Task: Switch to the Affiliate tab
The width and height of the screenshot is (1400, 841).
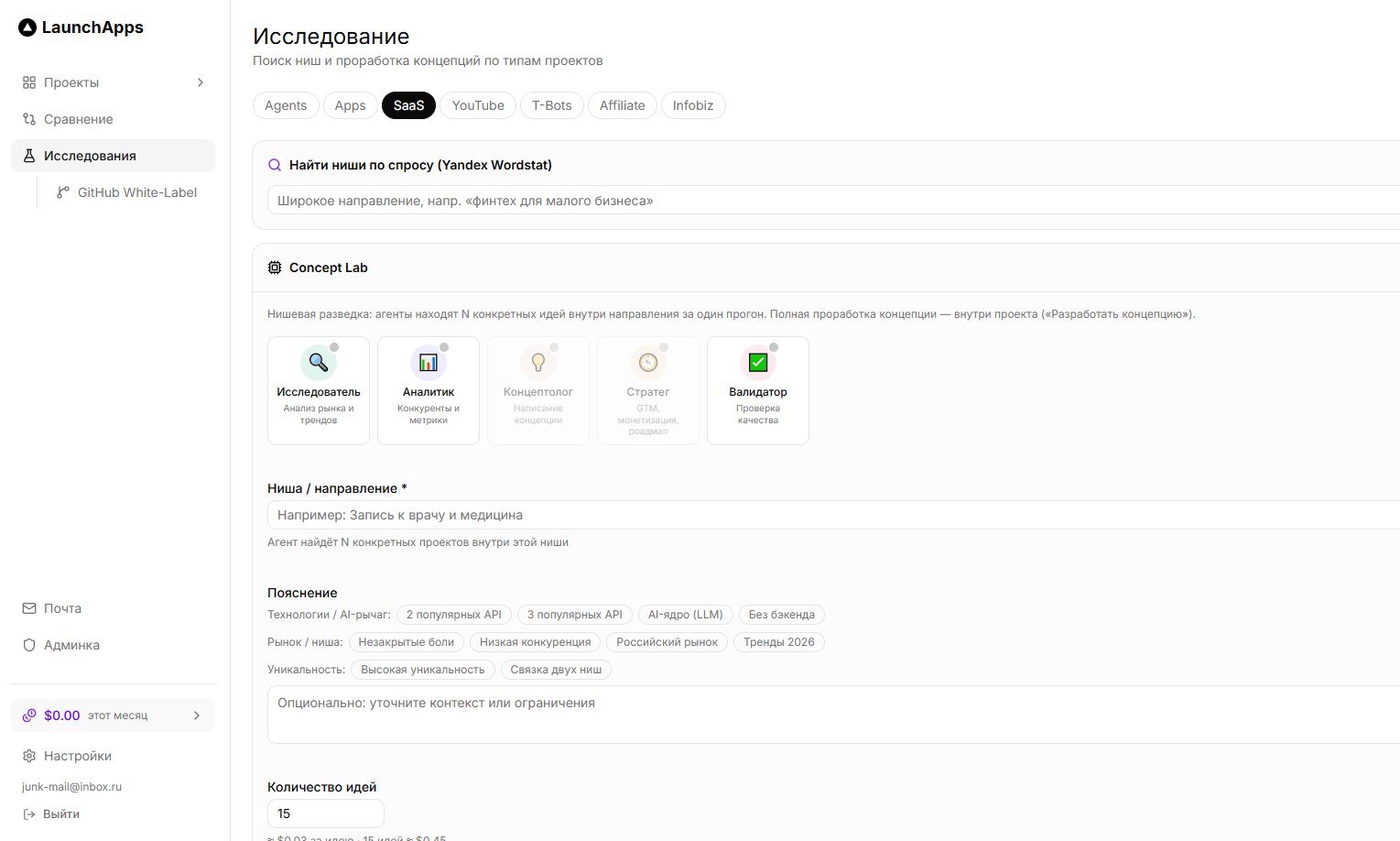Action: tap(623, 105)
